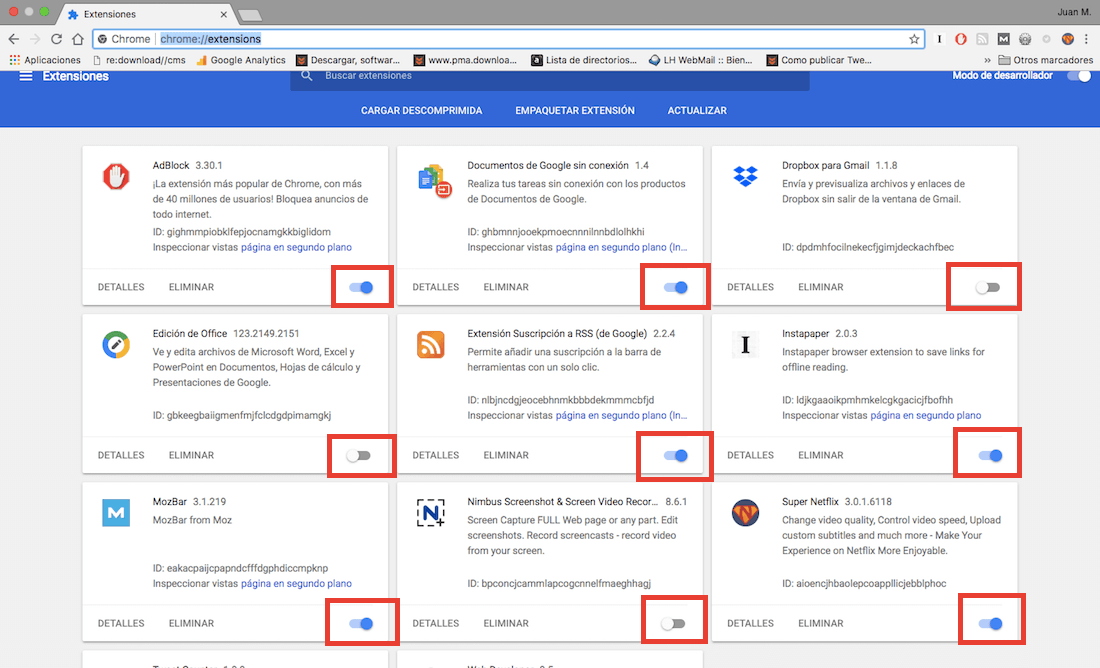Open the Aplicaciones apps grid shortcut
This screenshot has height=668, width=1100.
45,60
